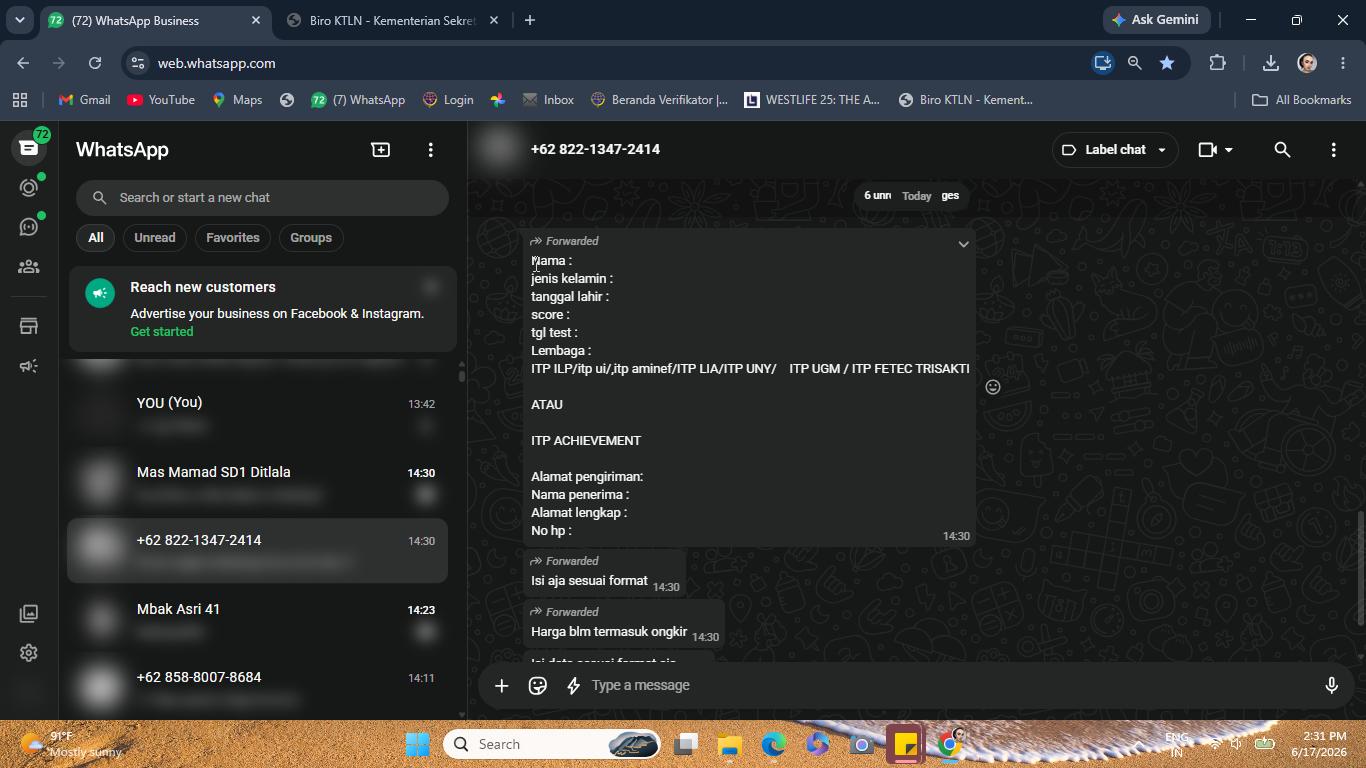Click the install app icon in address bar

[x=1102, y=63]
